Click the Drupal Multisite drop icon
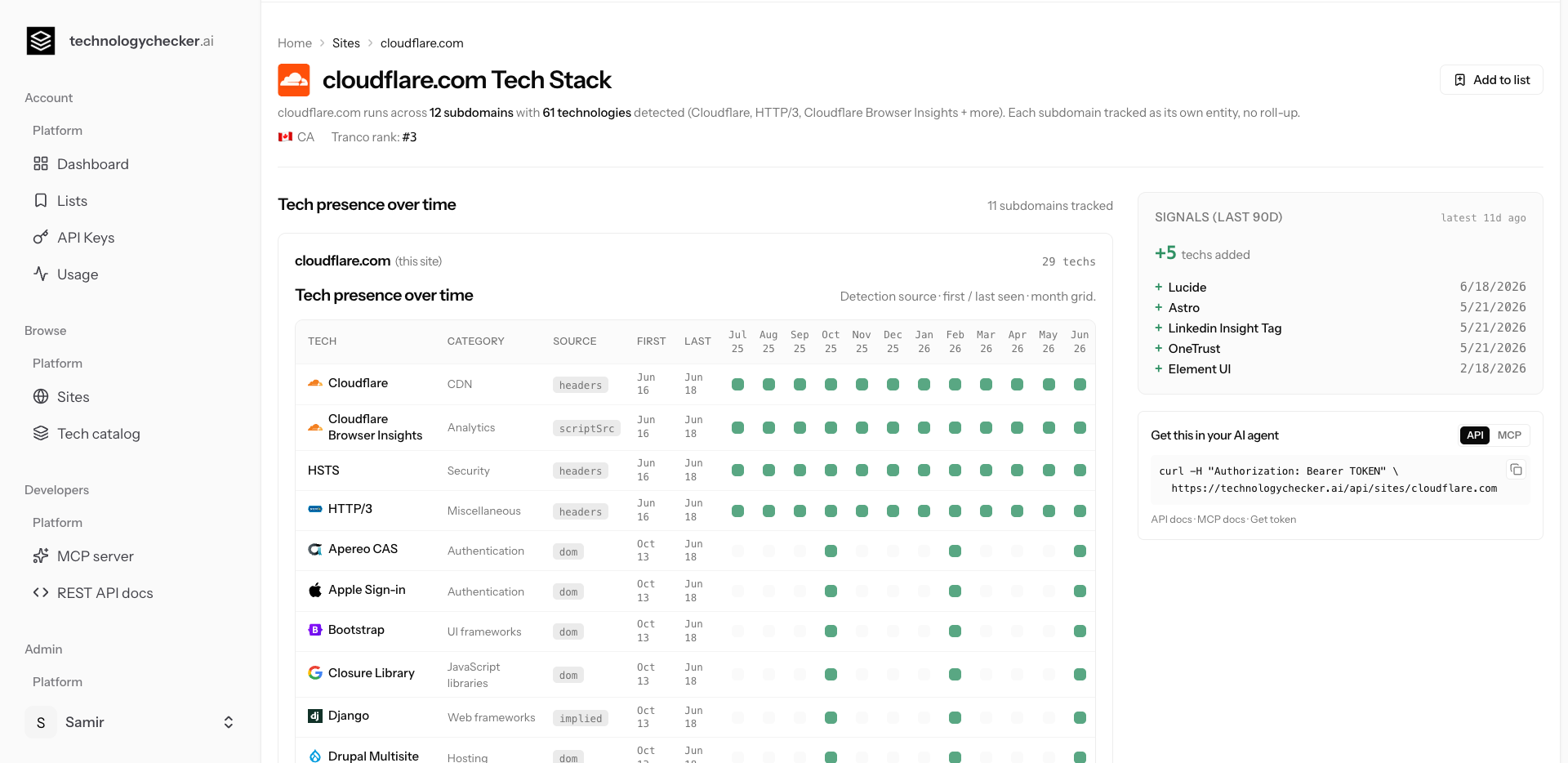 coord(315,756)
